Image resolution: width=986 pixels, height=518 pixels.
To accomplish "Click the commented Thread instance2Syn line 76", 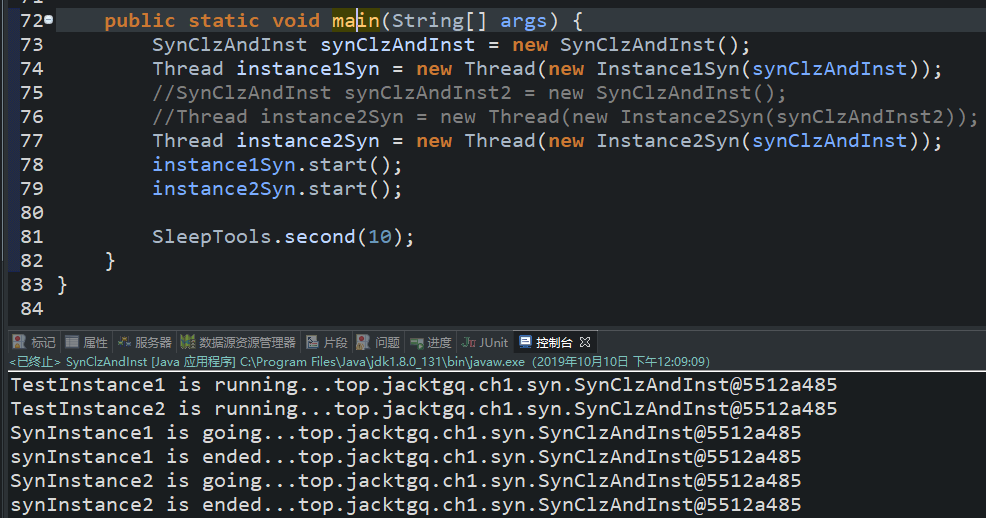I will [x=565, y=117].
